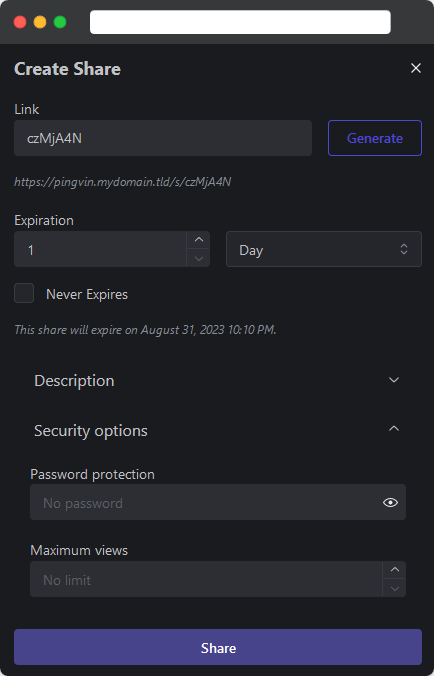Expand Description section chevron
Image resolution: width=434 pixels, height=676 pixels.
[393, 380]
